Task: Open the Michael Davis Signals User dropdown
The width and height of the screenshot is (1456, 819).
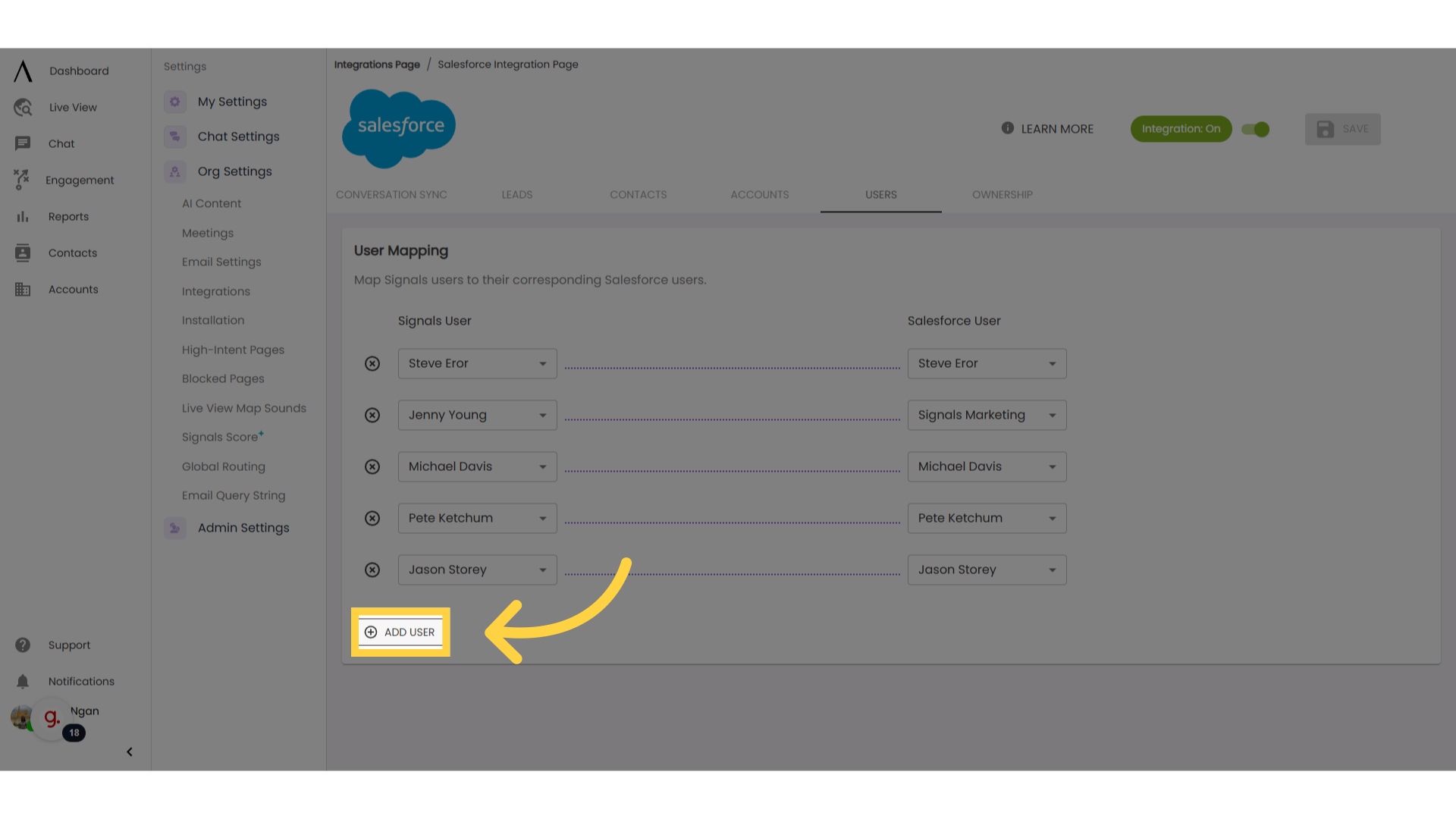Action: [x=478, y=467]
